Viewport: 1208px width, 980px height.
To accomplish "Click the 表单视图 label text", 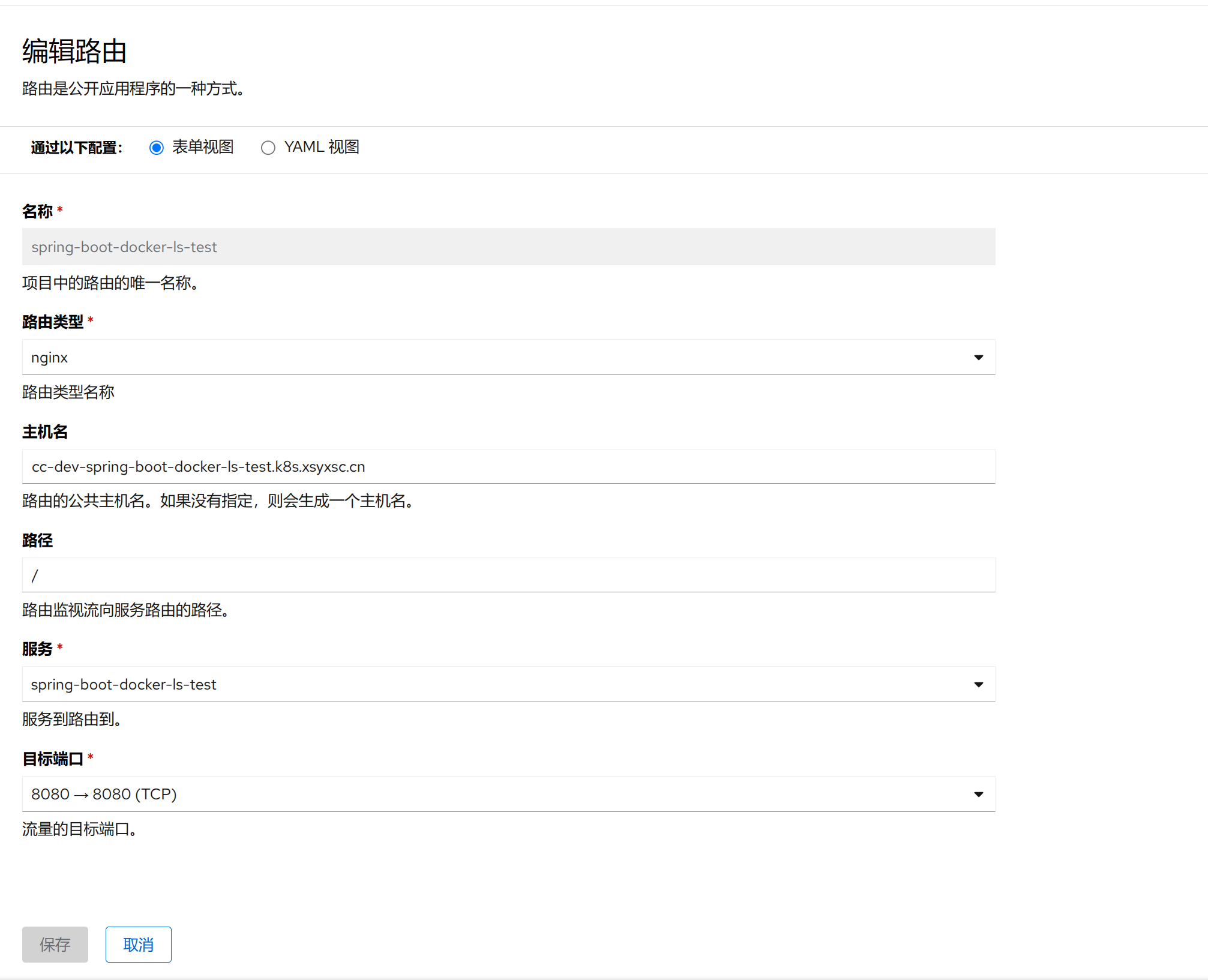I will [x=203, y=147].
